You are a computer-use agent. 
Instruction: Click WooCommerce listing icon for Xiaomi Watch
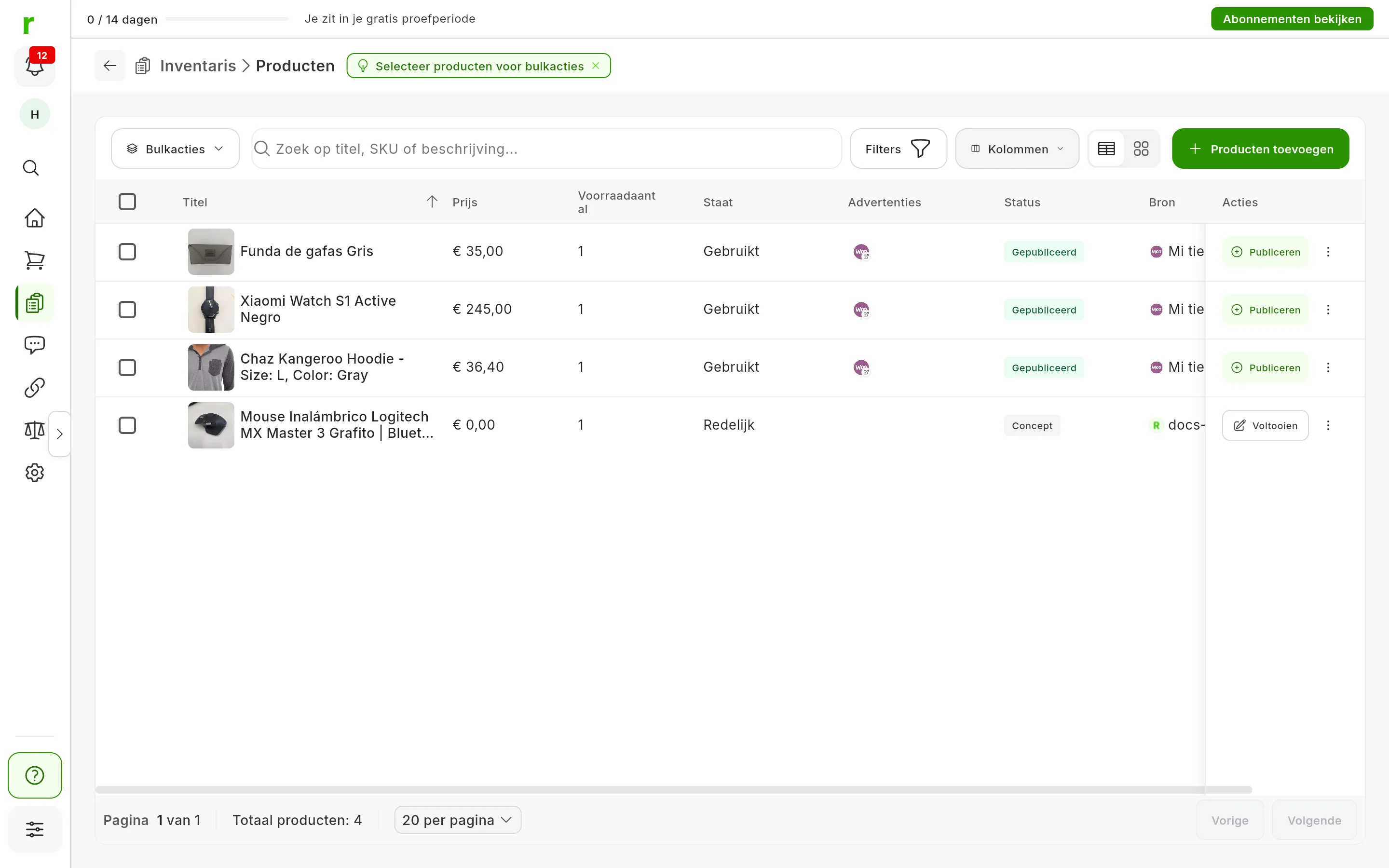tap(861, 310)
